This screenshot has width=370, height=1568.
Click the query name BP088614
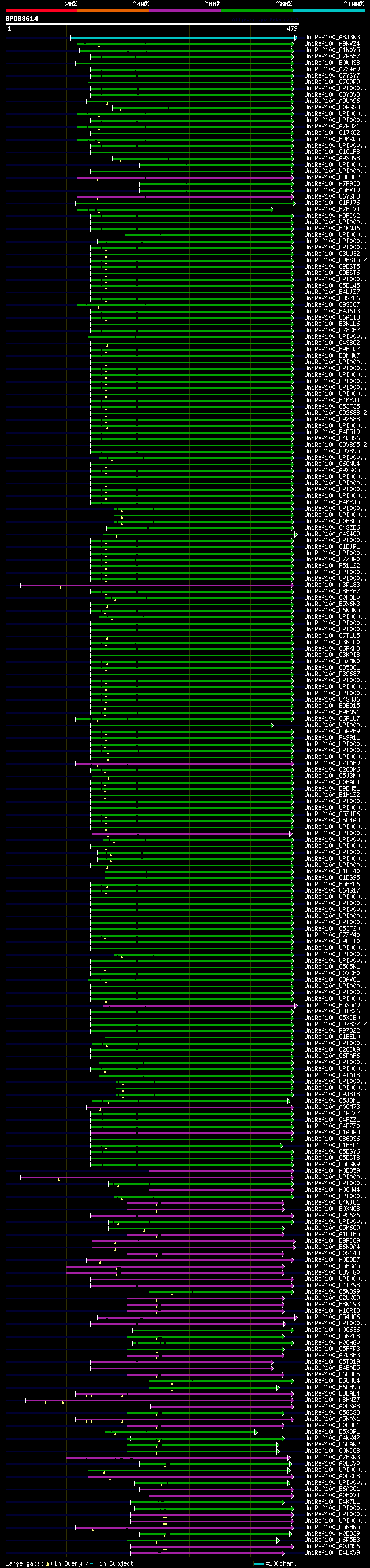[22, 19]
